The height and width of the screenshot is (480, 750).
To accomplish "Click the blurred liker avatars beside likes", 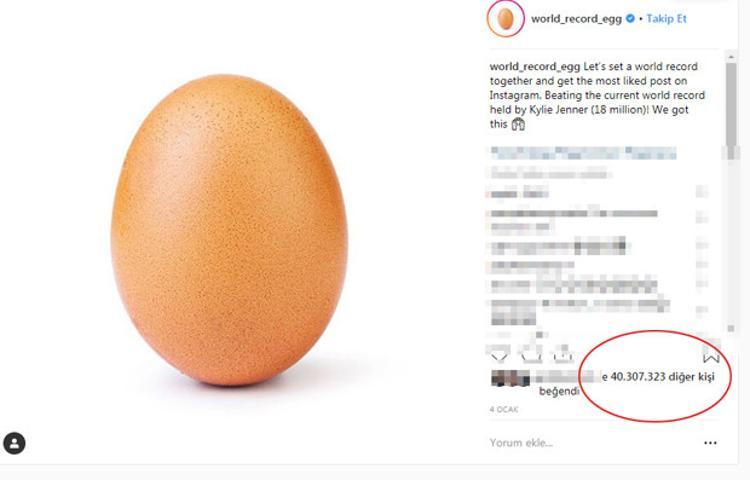I will click(510, 378).
